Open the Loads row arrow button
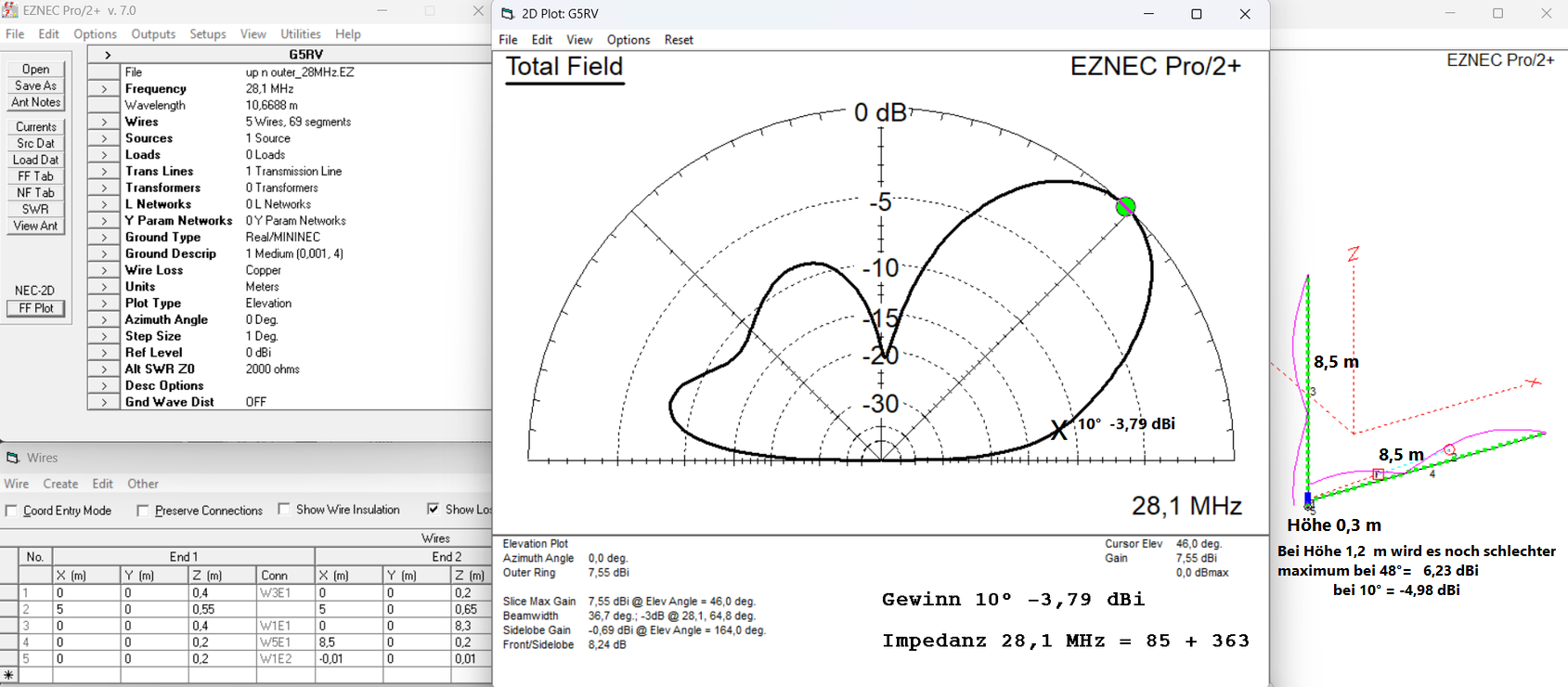This screenshot has height=687, width=1568. (x=104, y=155)
